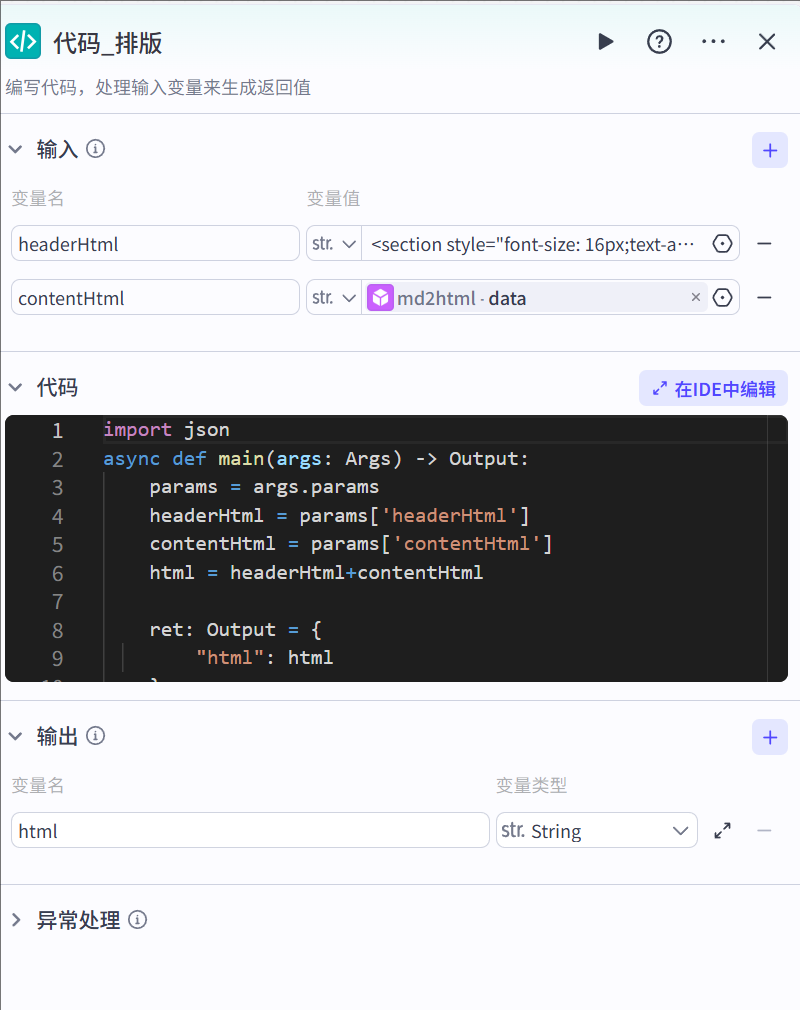Viewport: 800px width, 1010px height.
Task: Remove the contentHtml row with the minus button
Action: 764,297
